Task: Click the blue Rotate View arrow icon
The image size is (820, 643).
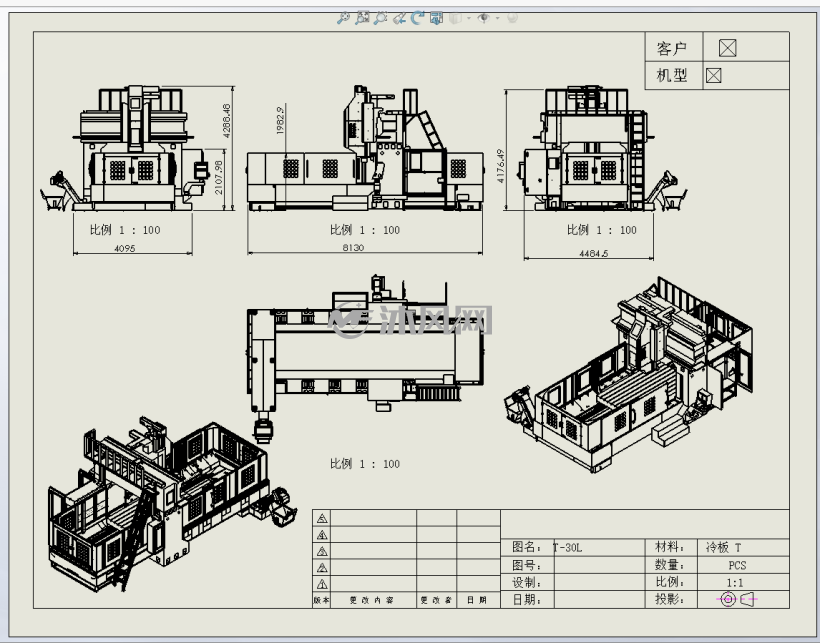Action: (417, 18)
